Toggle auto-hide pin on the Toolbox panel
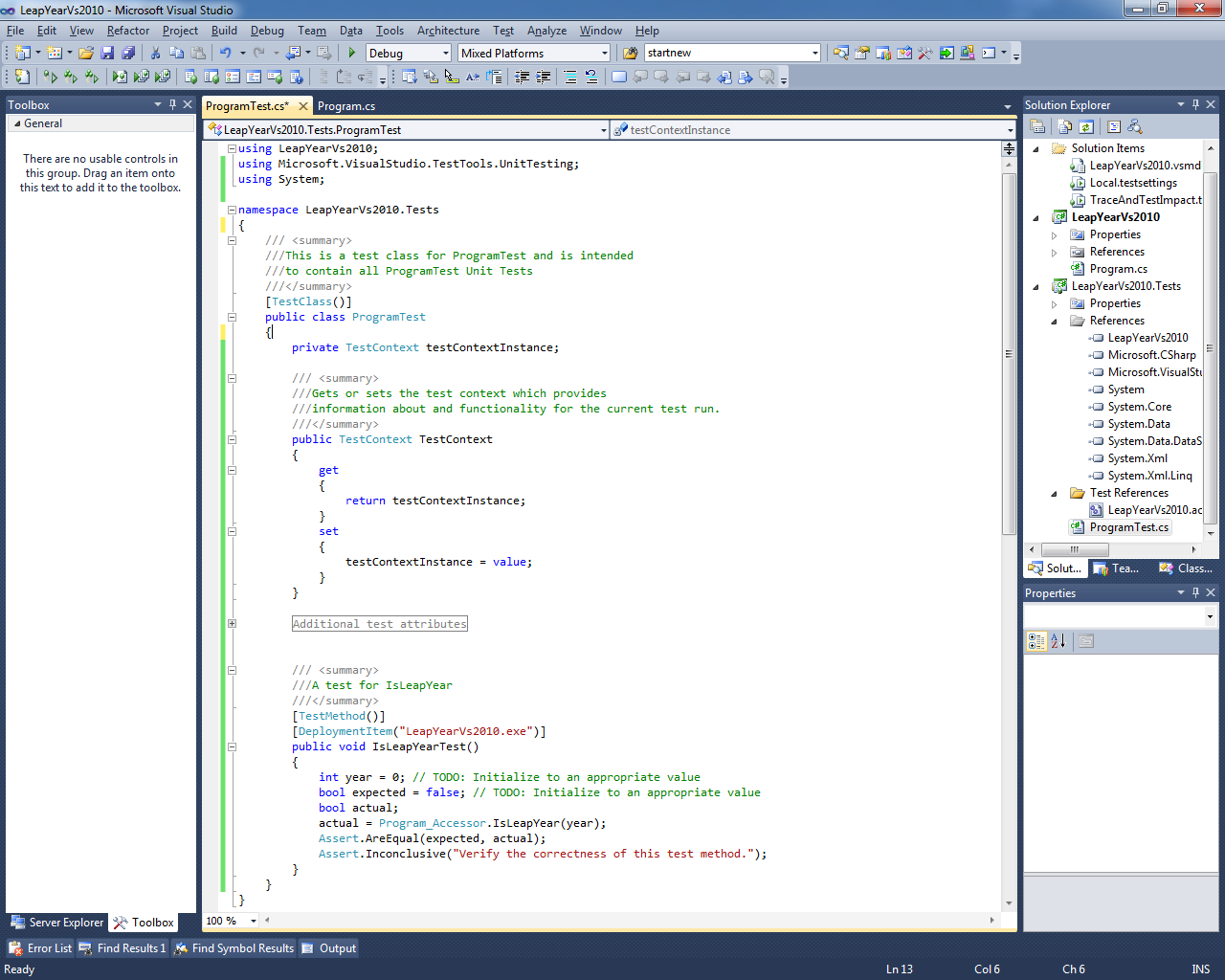1225x980 pixels. pos(172,104)
